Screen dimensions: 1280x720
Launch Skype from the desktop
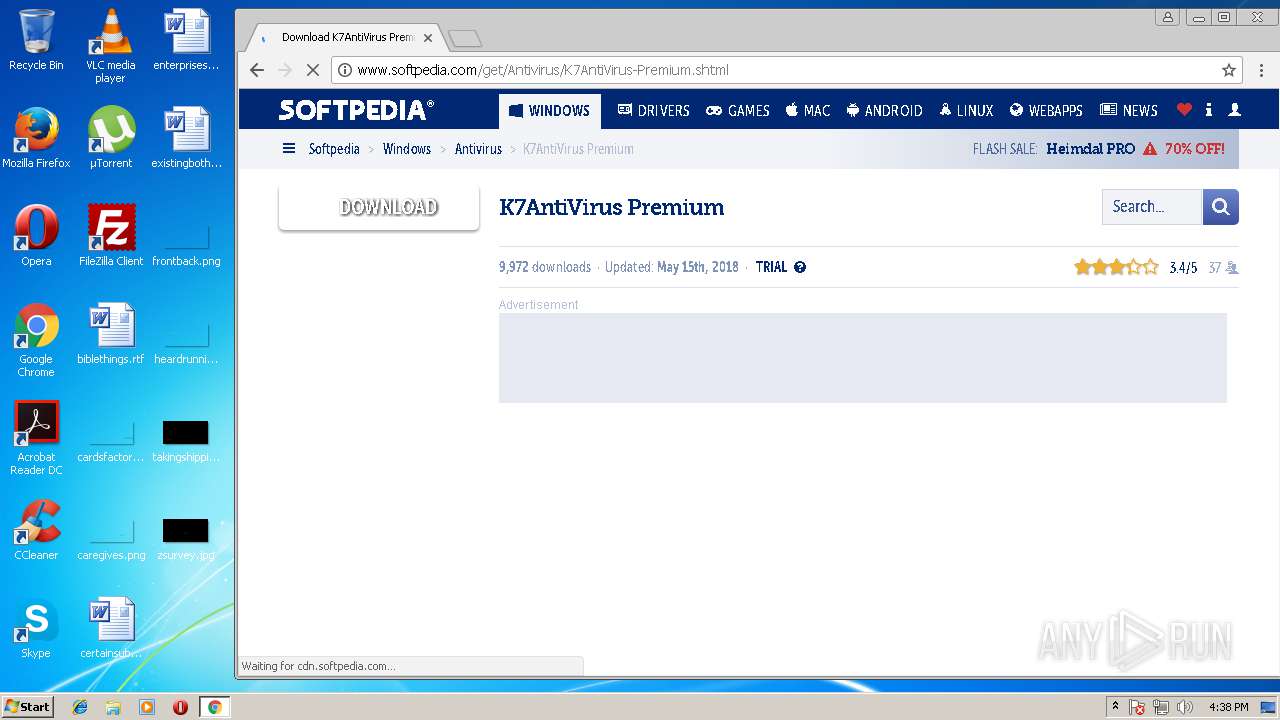pyautogui.click(x=36, y=628)
